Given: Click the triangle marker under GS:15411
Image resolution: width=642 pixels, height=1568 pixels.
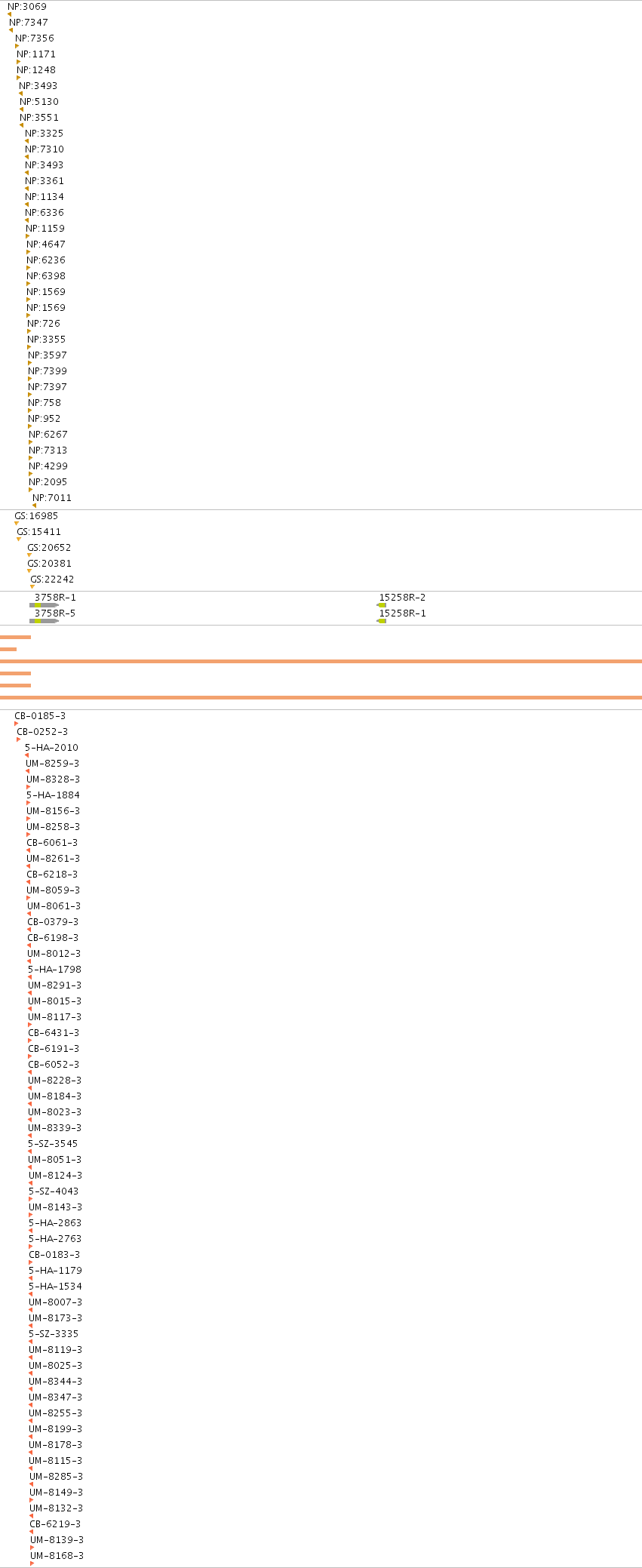Looking at the screenshot, I should 19,540.
